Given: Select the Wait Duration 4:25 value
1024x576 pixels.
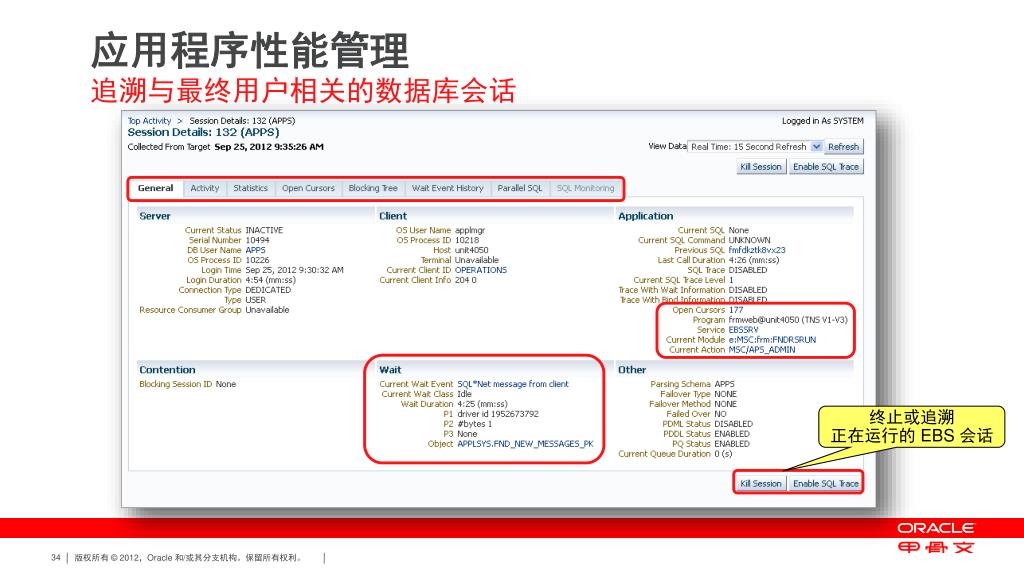Looking at the screenshot, I should 482,404.
